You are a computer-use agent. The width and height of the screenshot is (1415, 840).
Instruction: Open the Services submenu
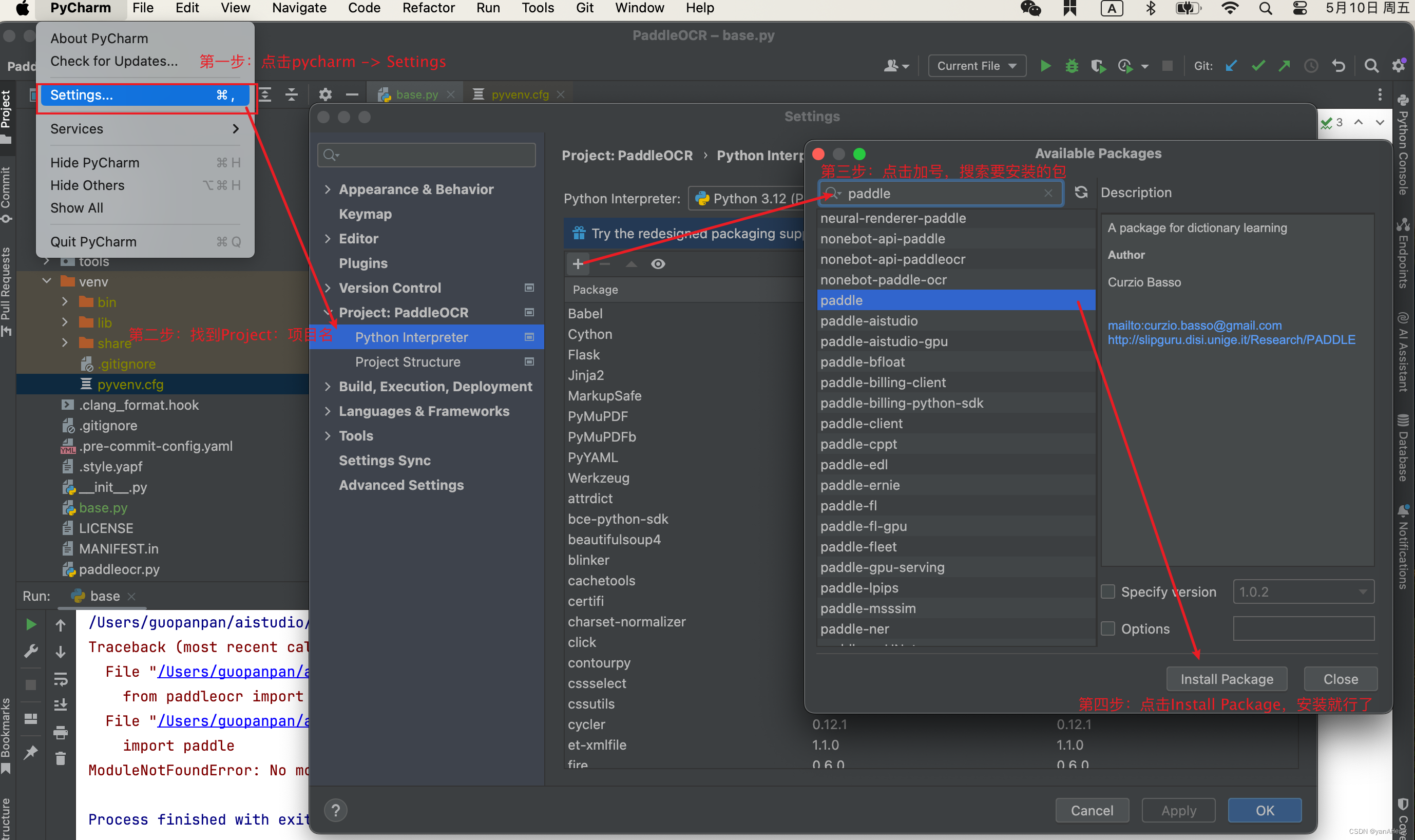pos(144,128)
